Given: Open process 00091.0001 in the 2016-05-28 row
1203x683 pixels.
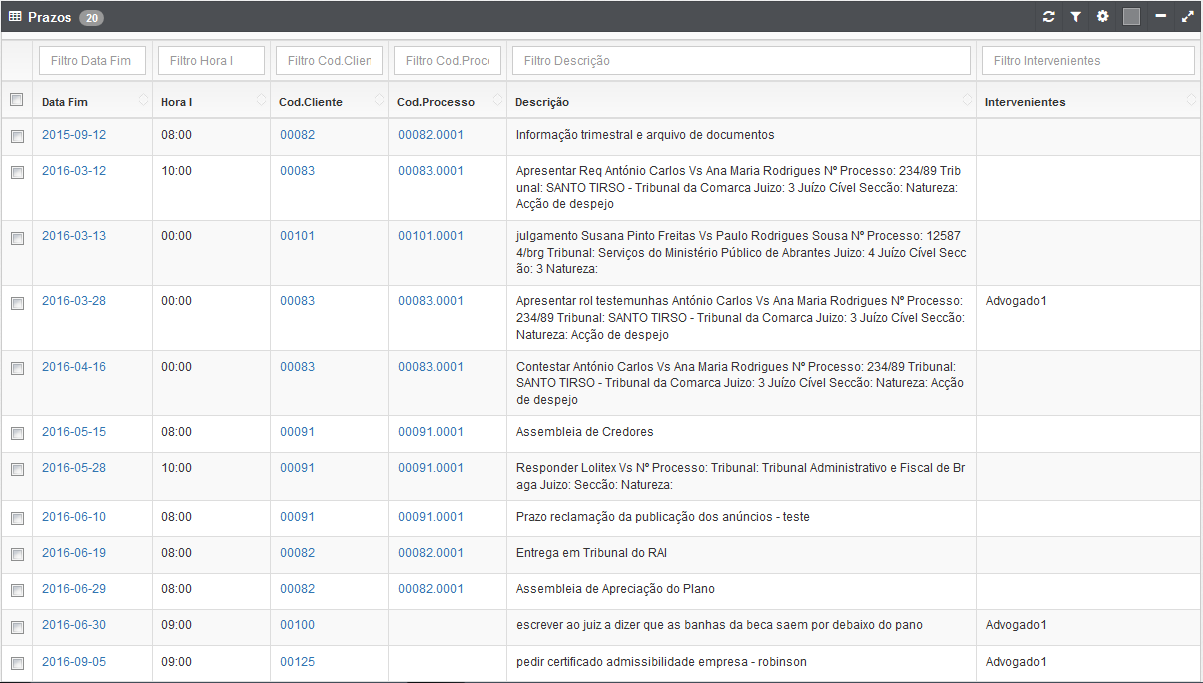Looking at the screenshot, I should click(x=431, y=468).
